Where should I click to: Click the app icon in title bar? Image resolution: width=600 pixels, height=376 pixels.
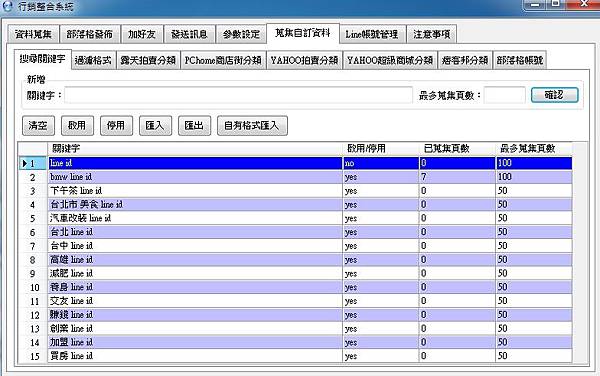[x=8, y=6]
